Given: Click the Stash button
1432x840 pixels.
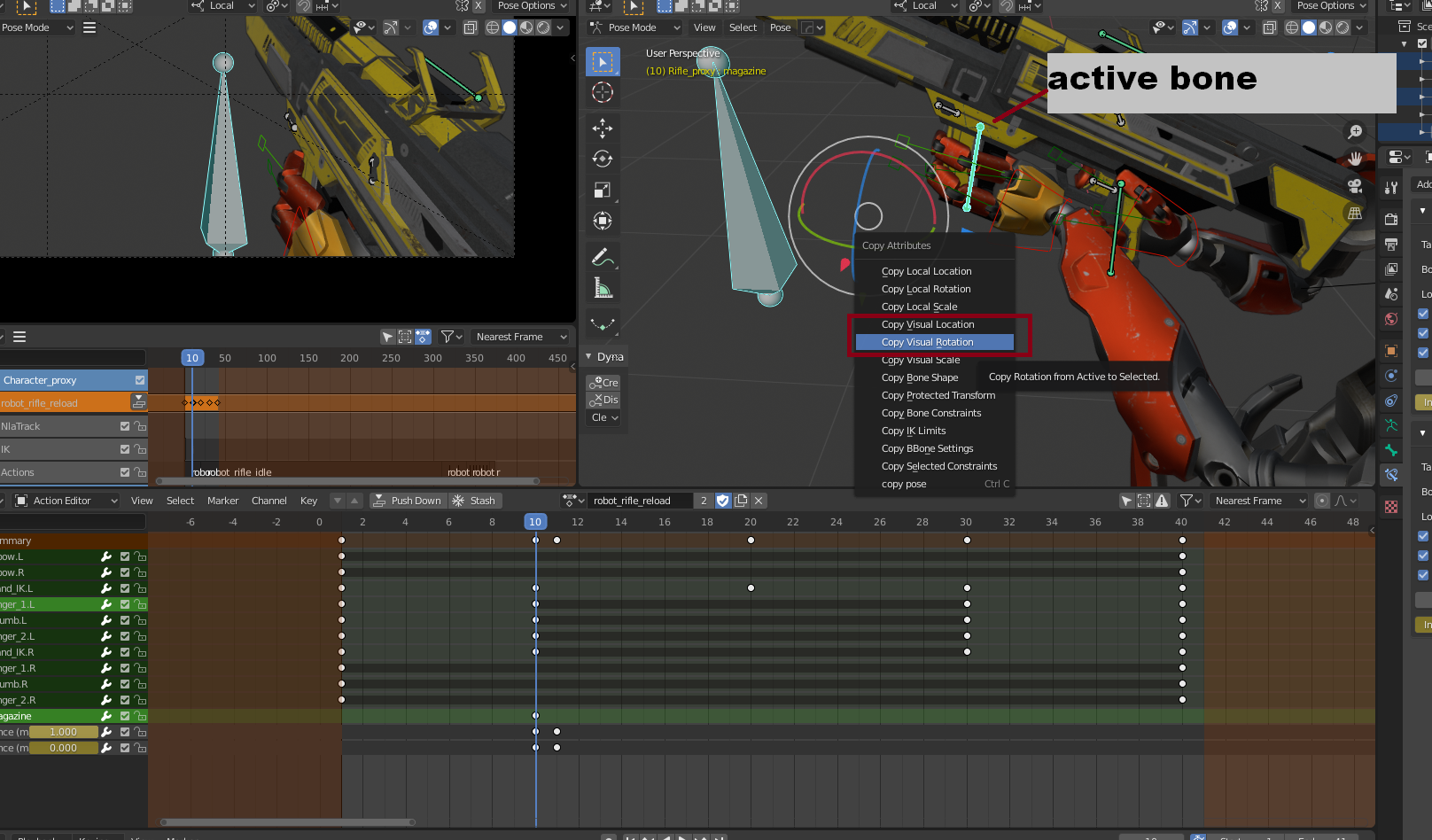Looking at the screenshot, I should 474,501.
